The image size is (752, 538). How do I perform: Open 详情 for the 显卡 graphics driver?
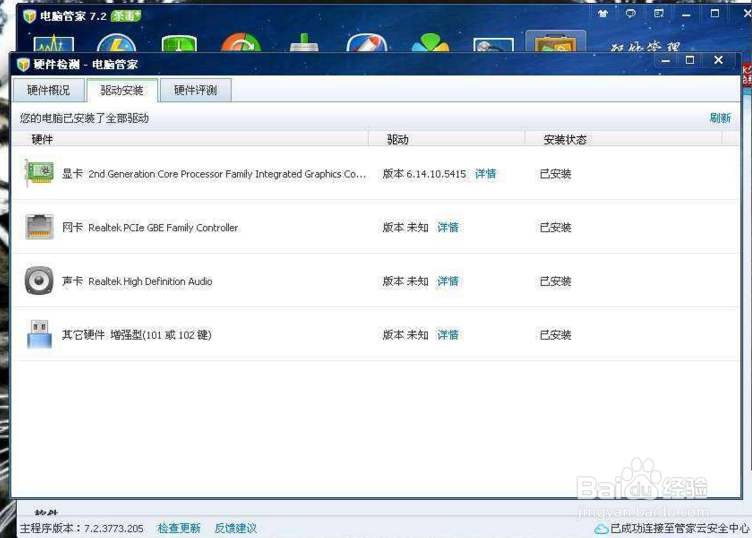coord(485,174)
